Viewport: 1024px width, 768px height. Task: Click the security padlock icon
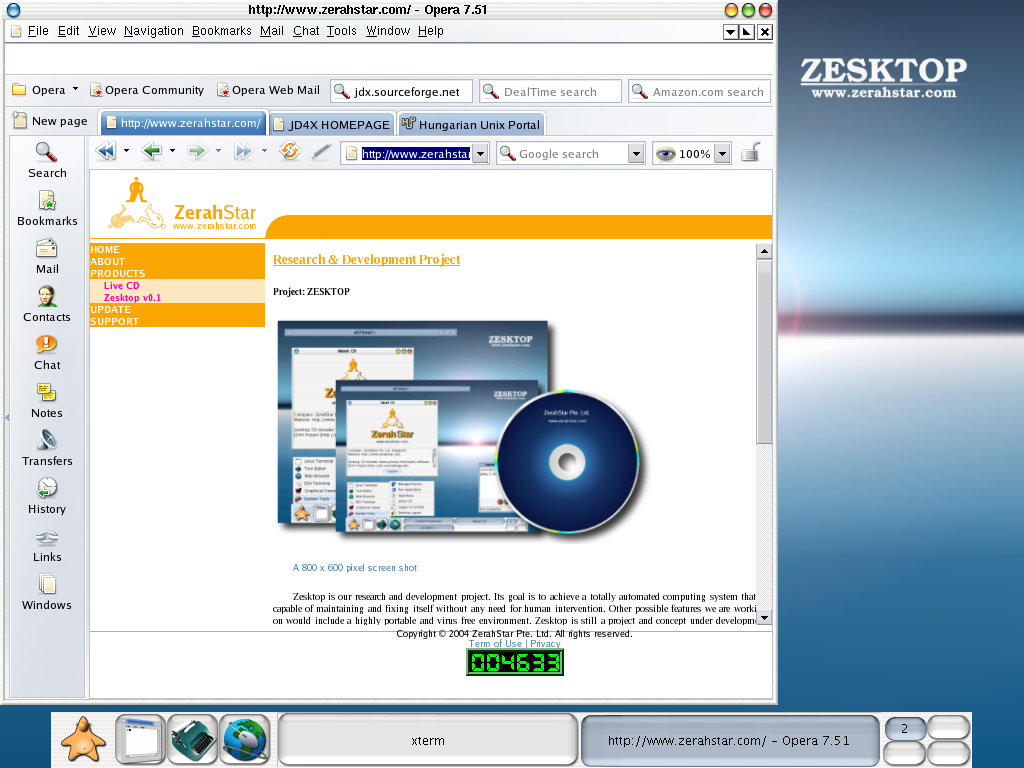[x=751, y=153]
